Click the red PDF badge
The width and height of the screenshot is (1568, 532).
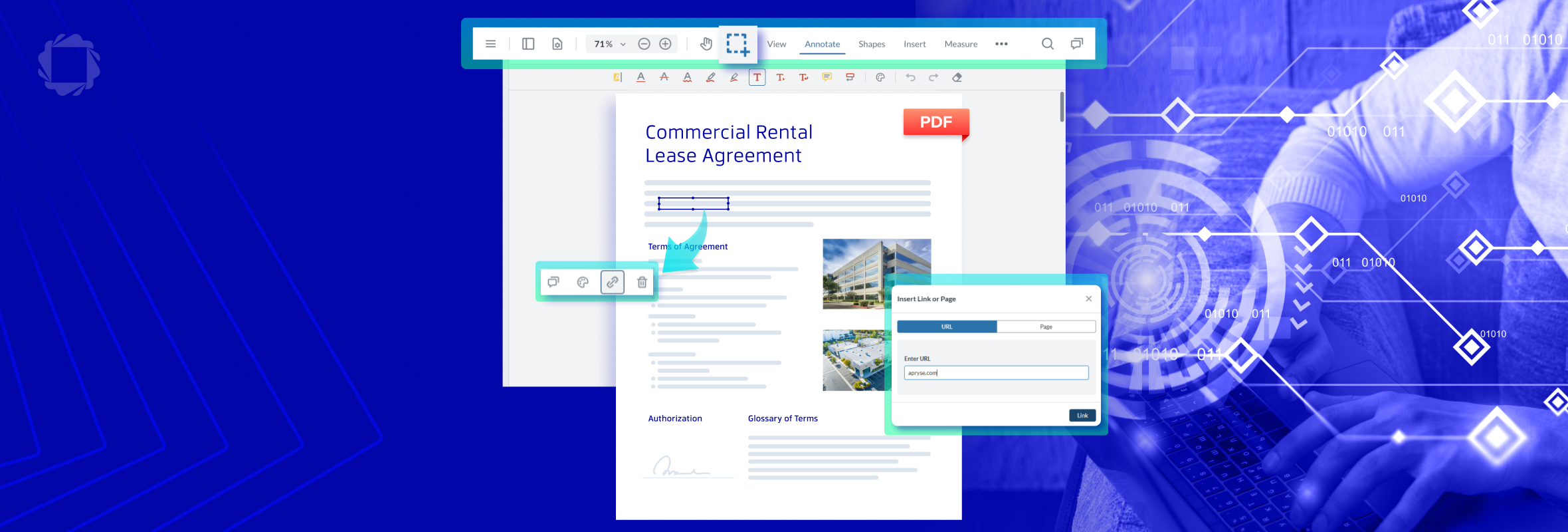click(936, 122)
